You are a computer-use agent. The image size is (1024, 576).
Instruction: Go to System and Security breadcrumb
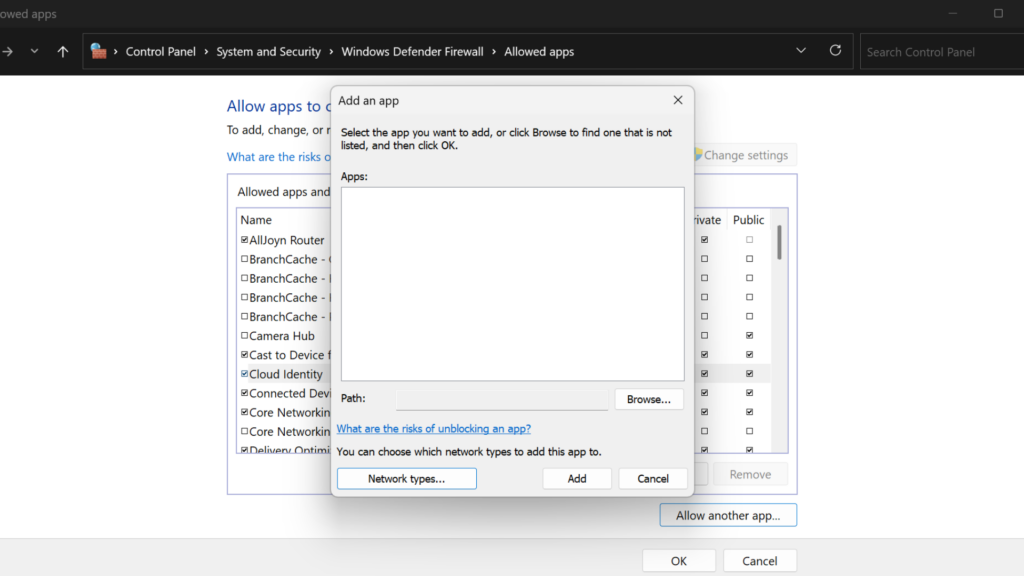click(x=268, y=52)
